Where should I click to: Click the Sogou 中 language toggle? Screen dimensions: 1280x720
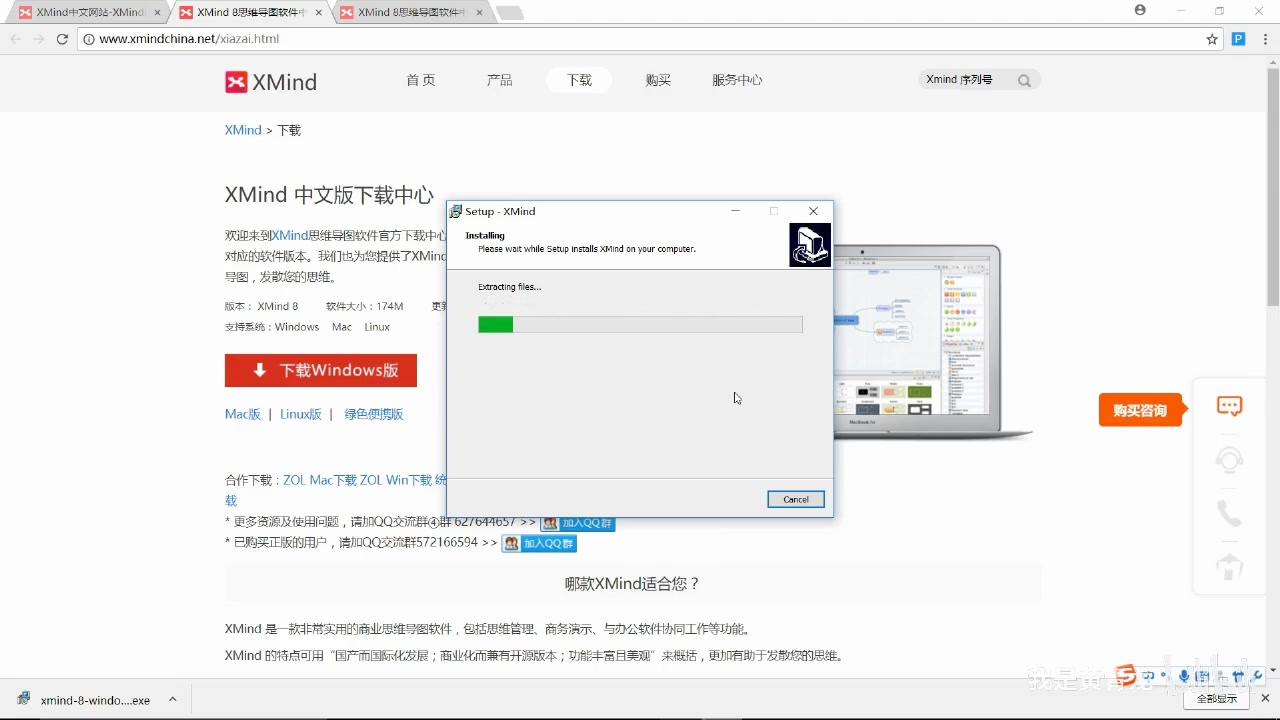(x=1148, y=676)
